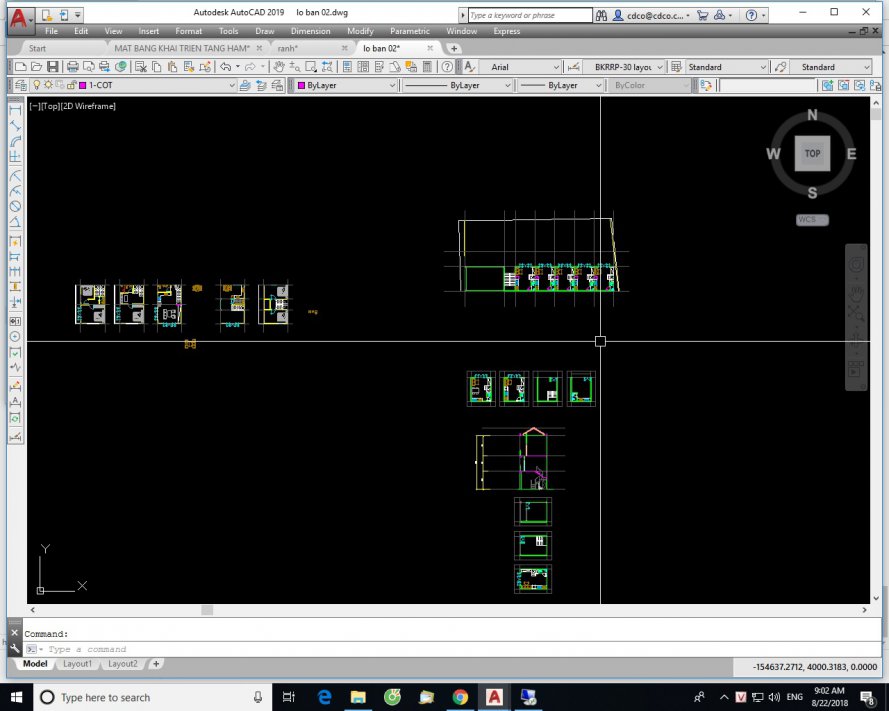
Task: Click the [2D Wireframe] visual style label
Action: (87, 106)
